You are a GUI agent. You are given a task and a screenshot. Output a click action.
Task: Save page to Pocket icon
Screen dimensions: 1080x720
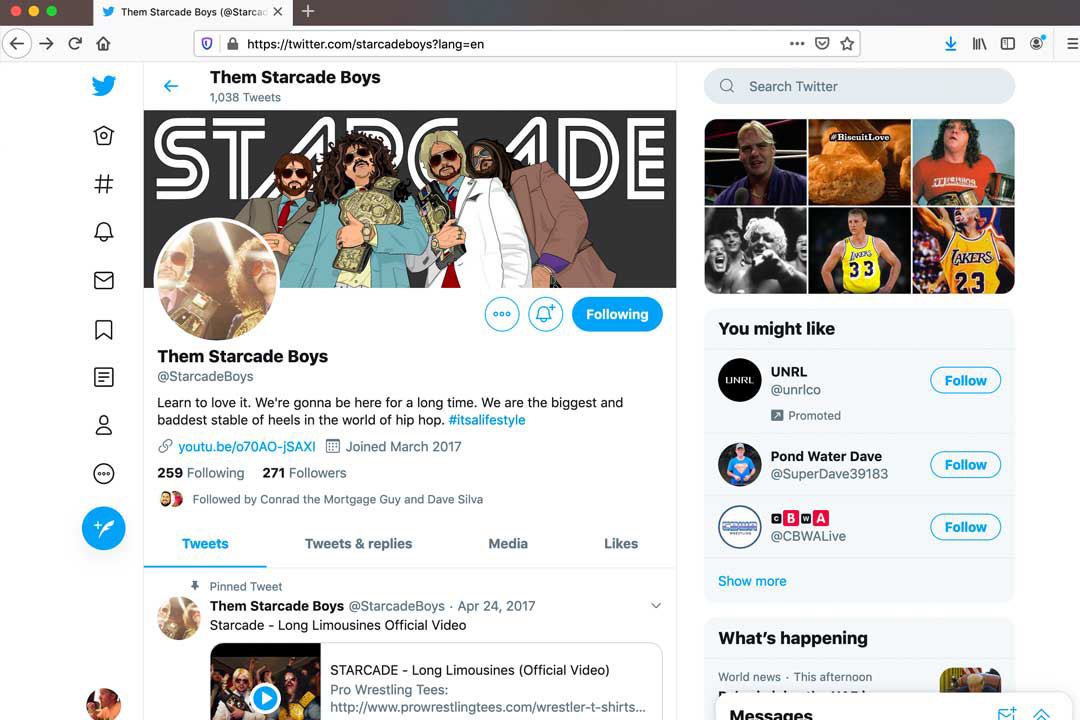tap(822, 44)
